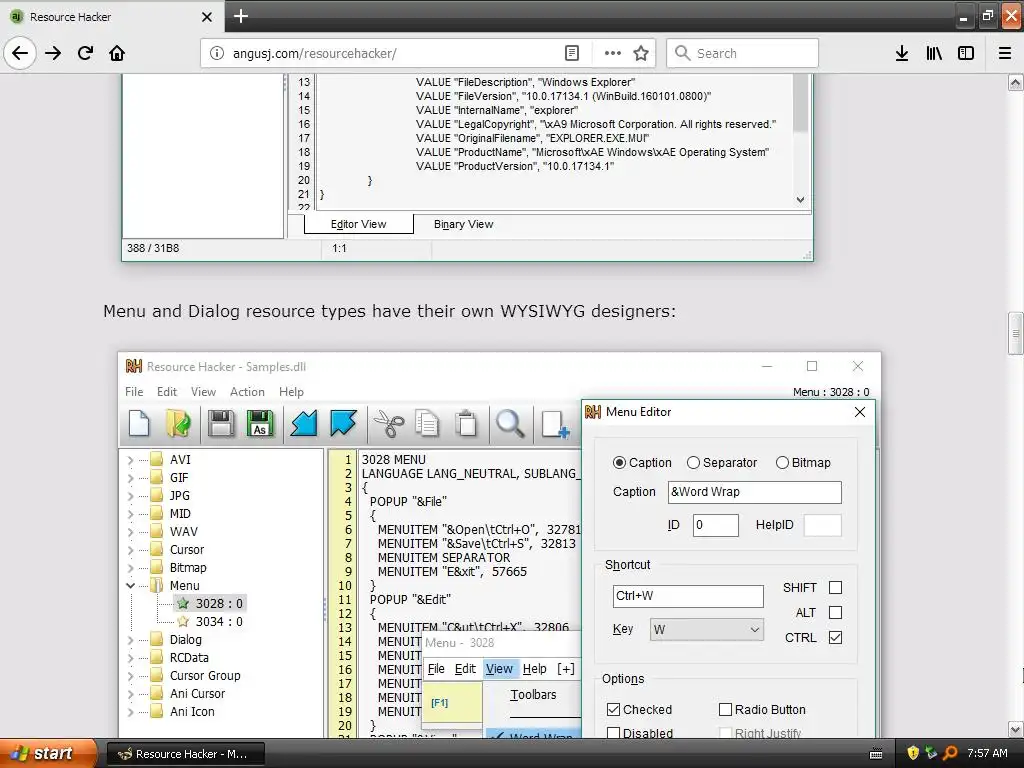Image resolution: width=1024 pixels, height=768 pixels.
Task: Open the Firefox hamburger menu
Action: (x=1005, y=53)
